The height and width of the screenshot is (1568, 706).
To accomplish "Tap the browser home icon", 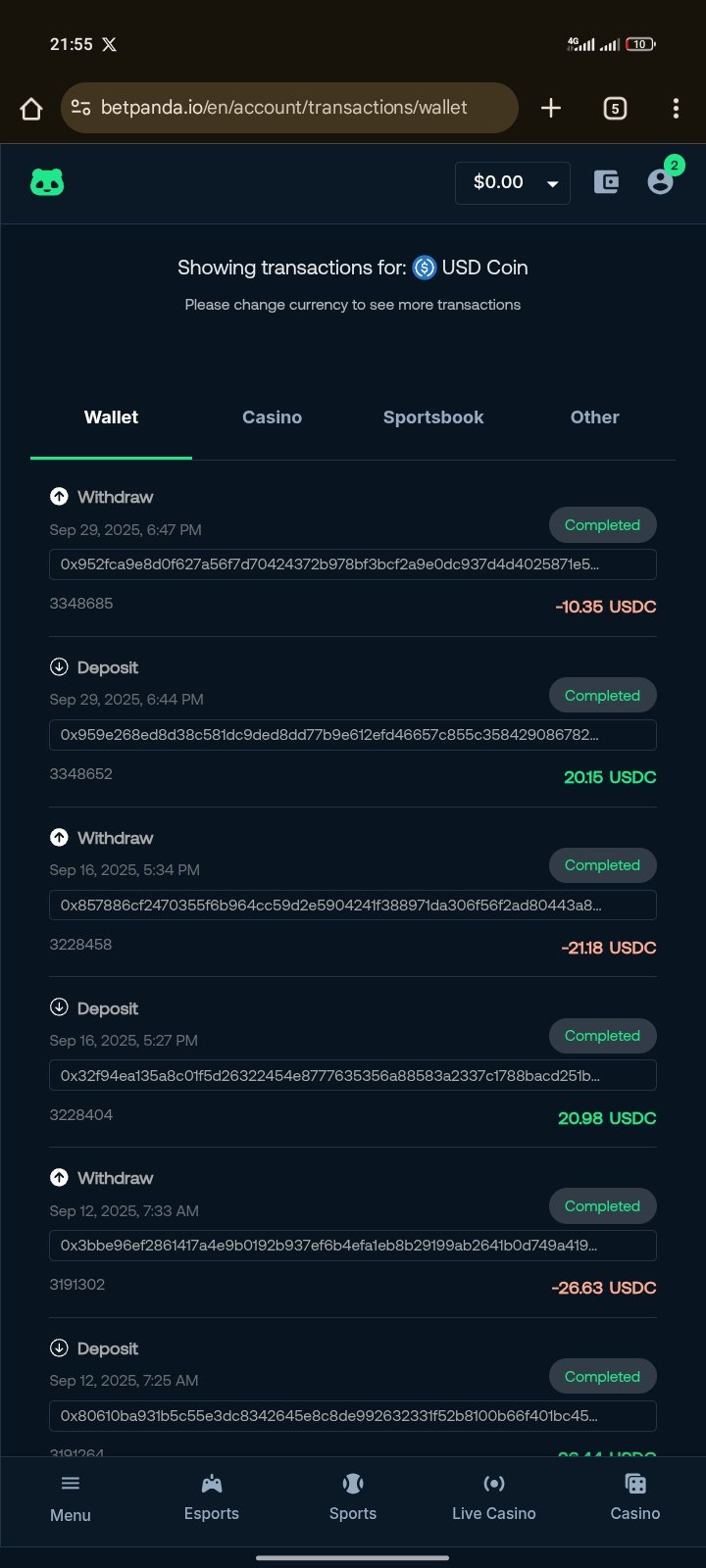I will (x=31, y=108).
